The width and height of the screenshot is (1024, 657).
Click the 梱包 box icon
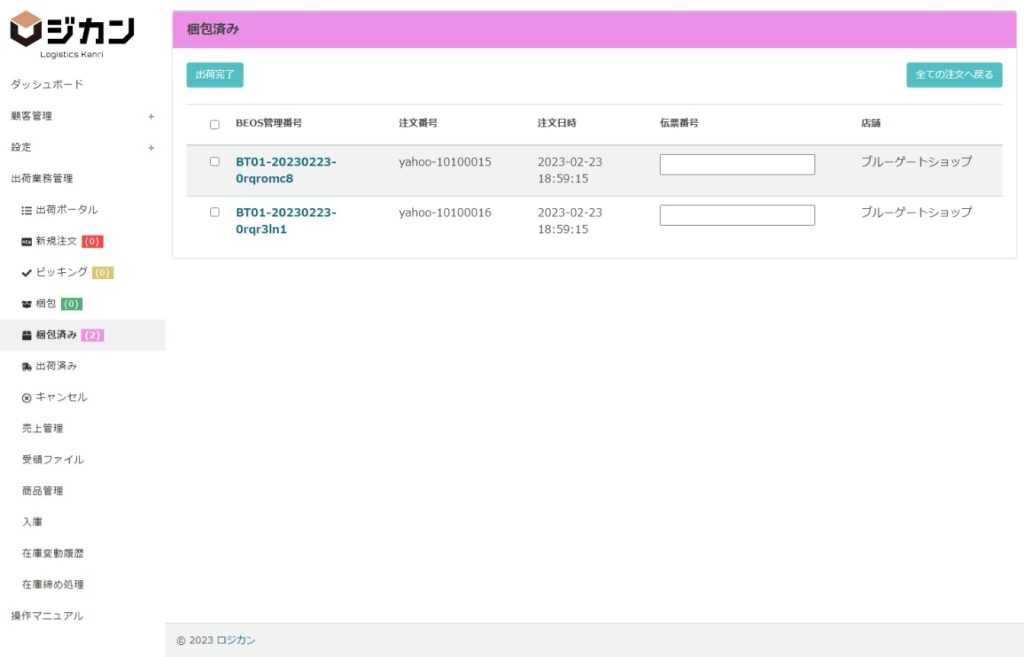pos(27,304)
